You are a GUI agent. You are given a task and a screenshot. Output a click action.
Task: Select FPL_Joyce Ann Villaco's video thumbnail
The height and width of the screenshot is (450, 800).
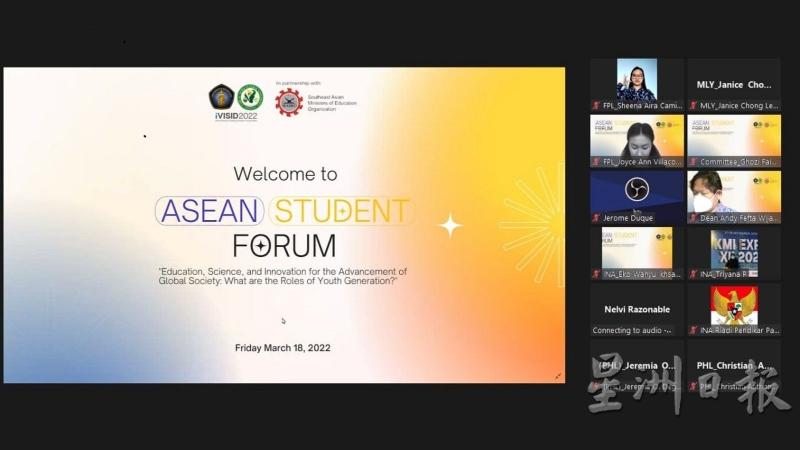pyautogui.click(x=637, y=141)
